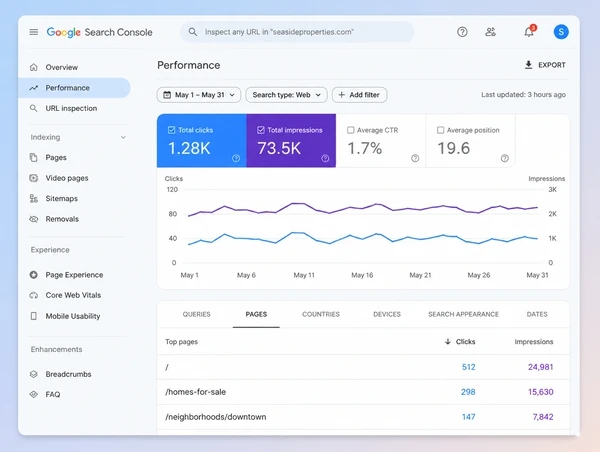Click the FAQ diamond icon
The height and width of the screenshot is (452, 600).
tap(34, 394)
